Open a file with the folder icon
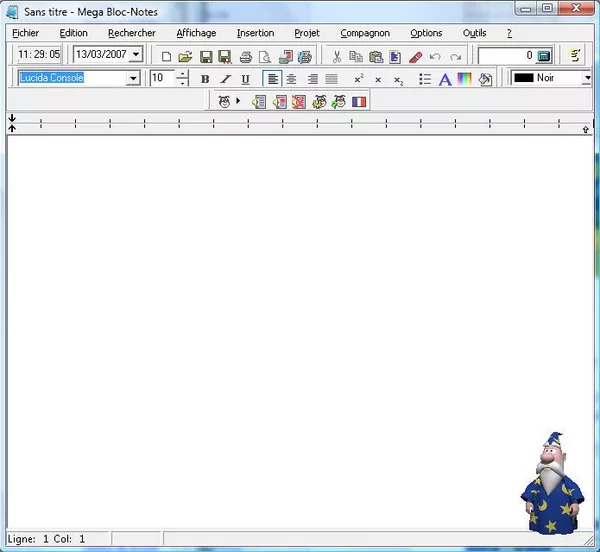 coord(186,57)
